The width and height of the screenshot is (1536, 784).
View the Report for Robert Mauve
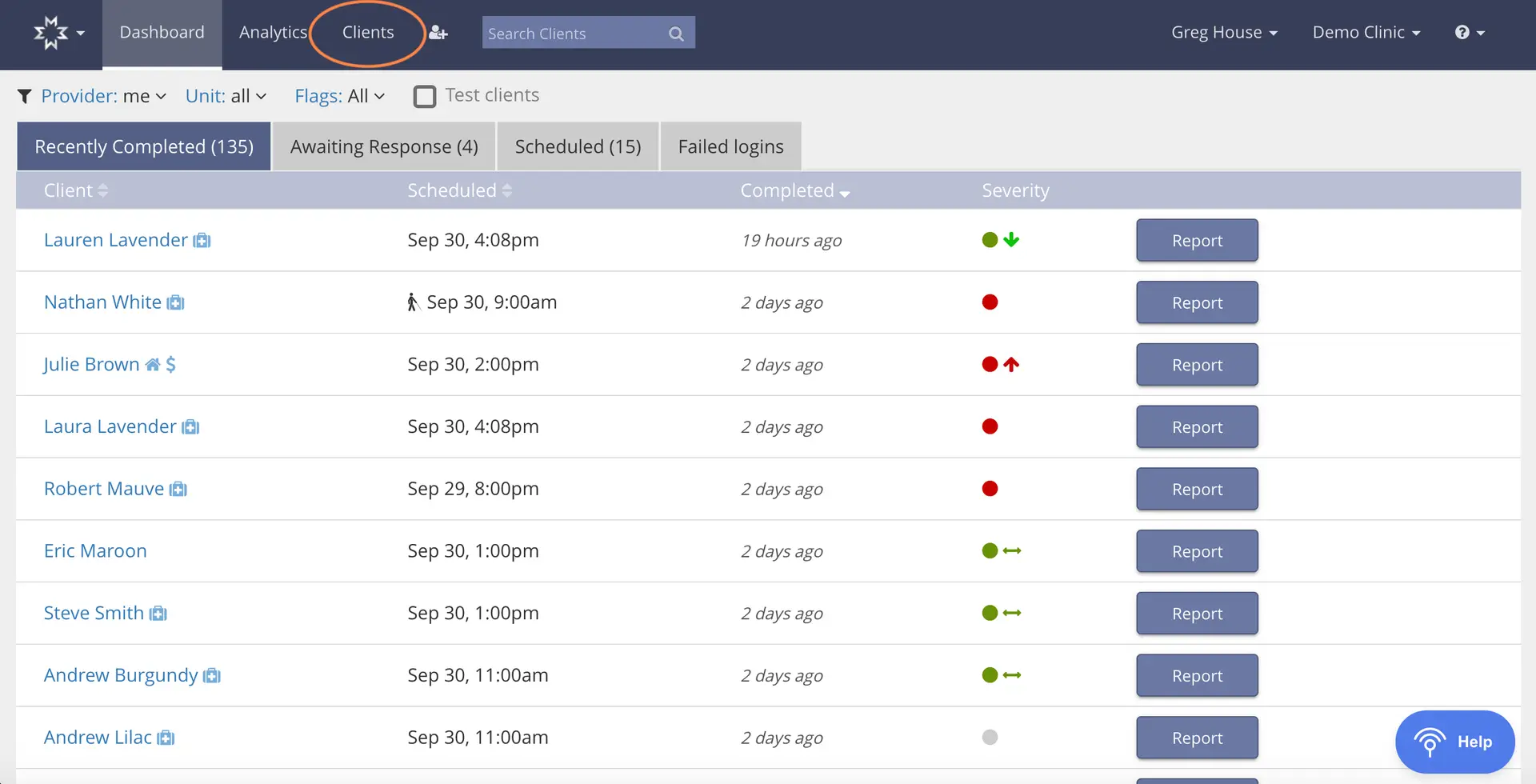[1196, 488]
